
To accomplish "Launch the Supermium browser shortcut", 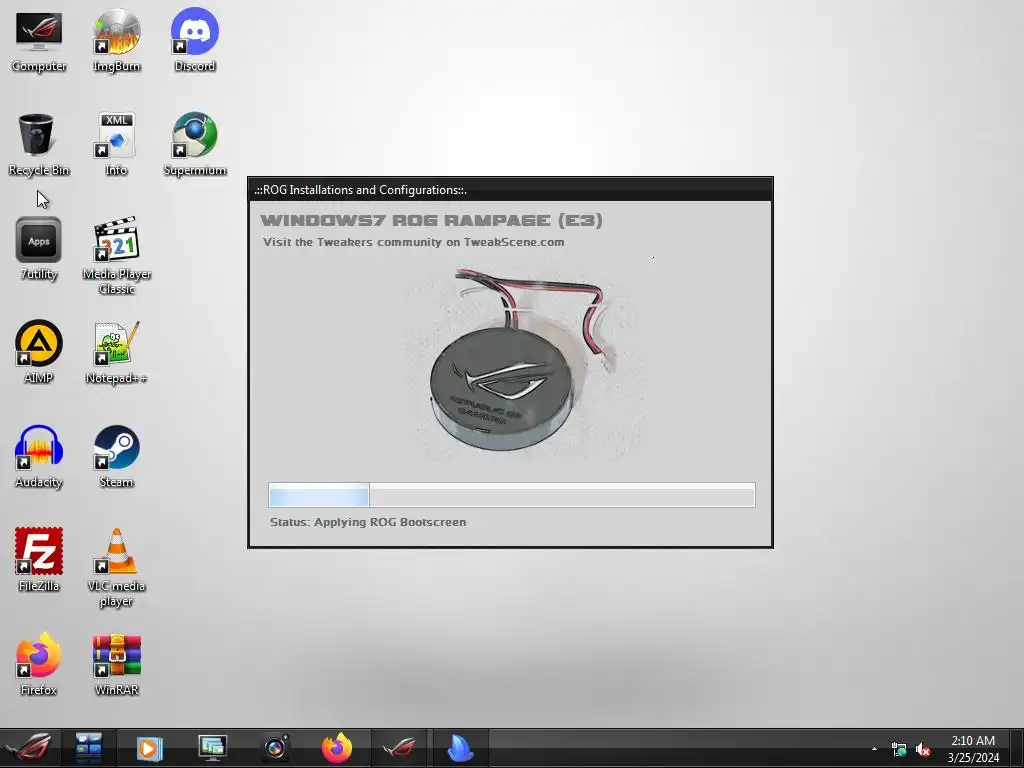I will (195, 145).
